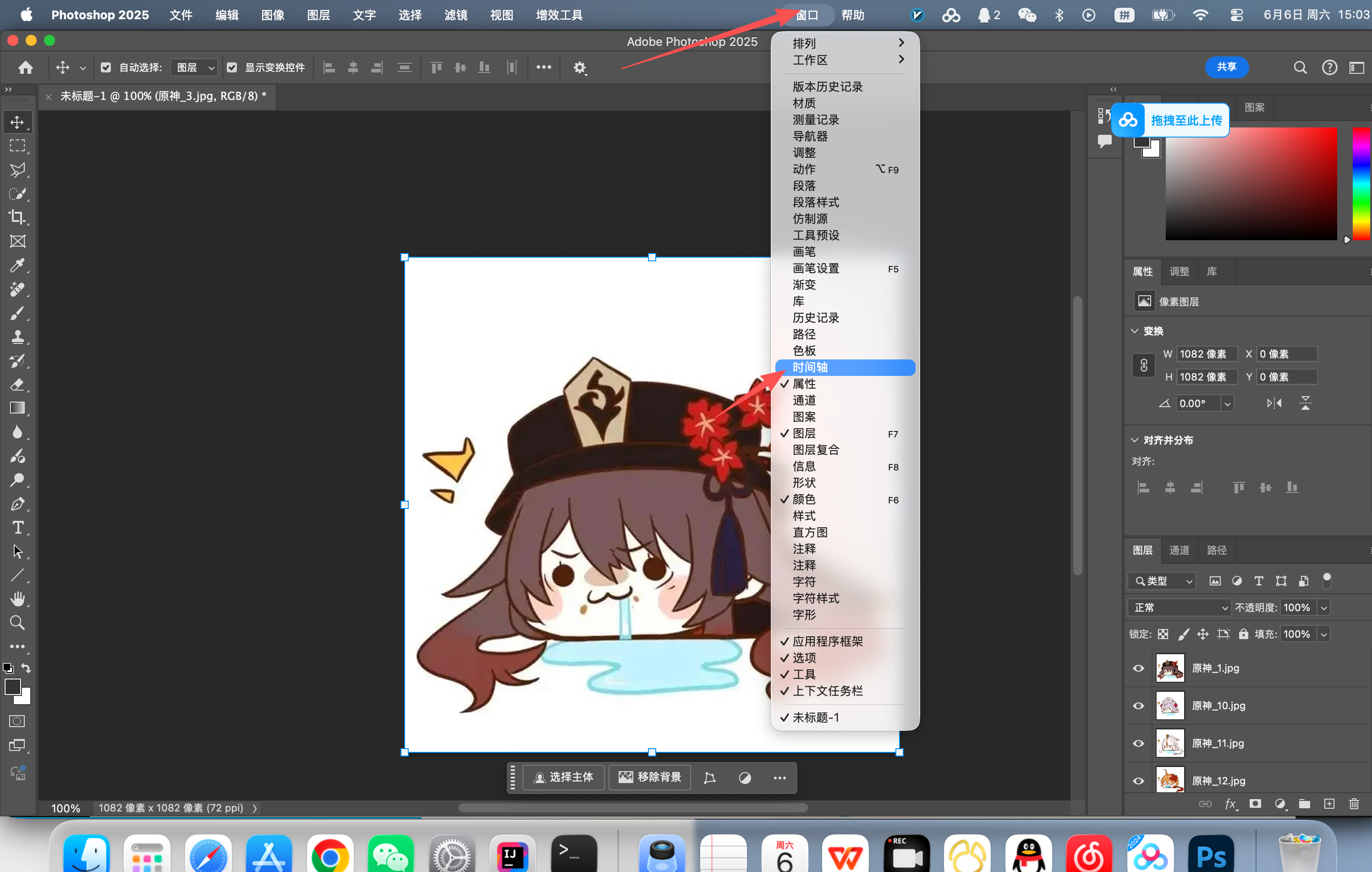Open the 不透明度 opacity dropdown arrow
This screenshot has height=872, width=1372.
tap(1324, 607)
